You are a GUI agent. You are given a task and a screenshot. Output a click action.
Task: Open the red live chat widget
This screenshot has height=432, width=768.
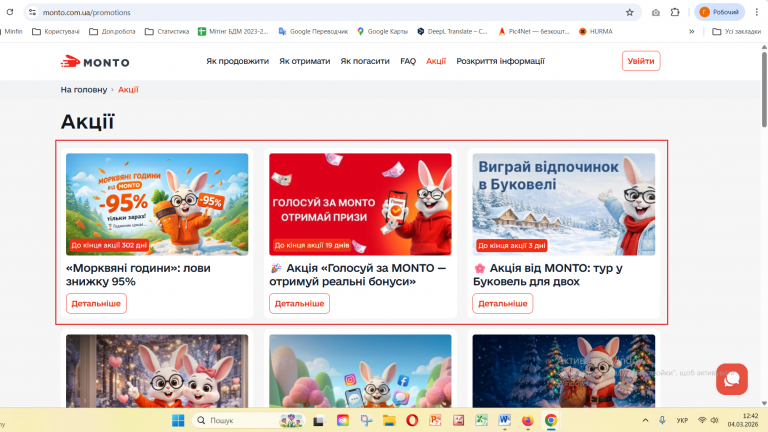pos(732,379)
